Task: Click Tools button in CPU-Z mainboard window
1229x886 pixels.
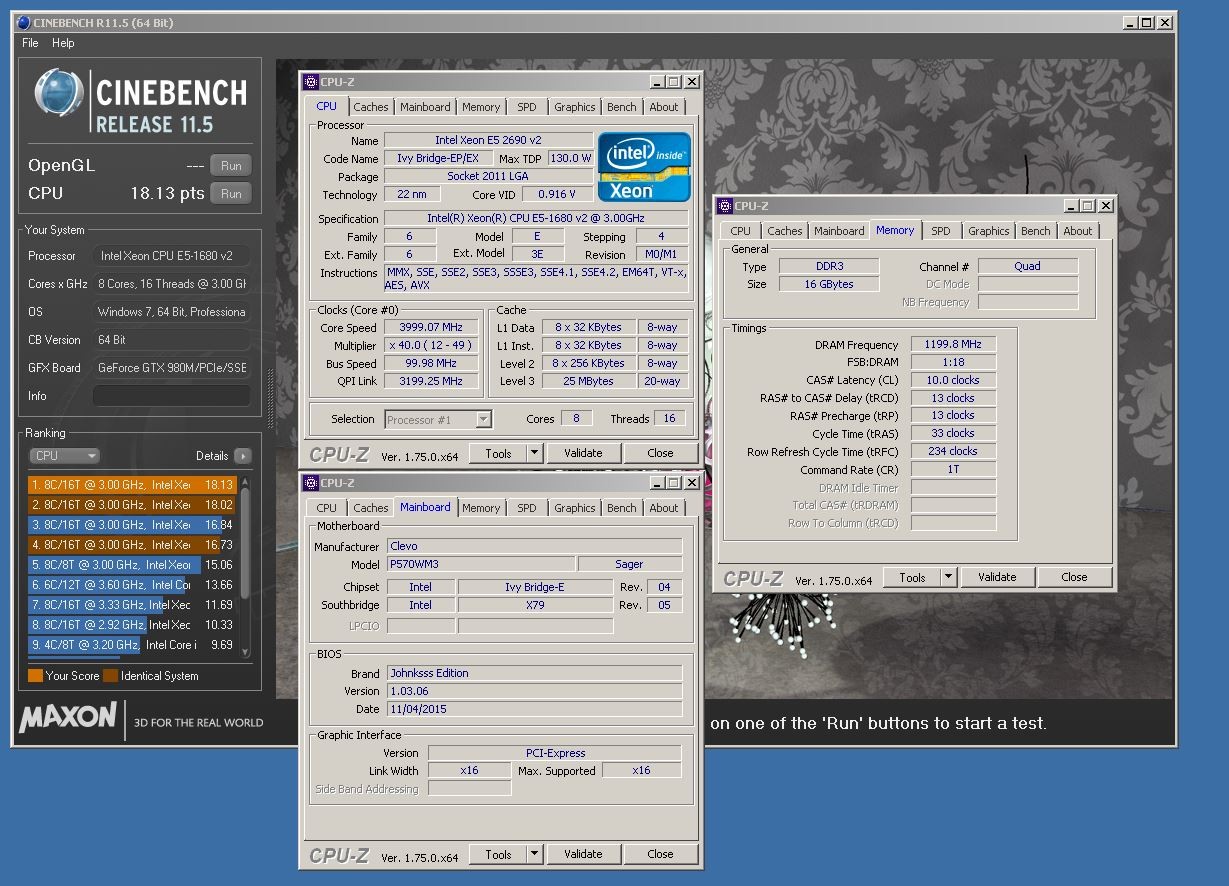Action: pos(498,854)
